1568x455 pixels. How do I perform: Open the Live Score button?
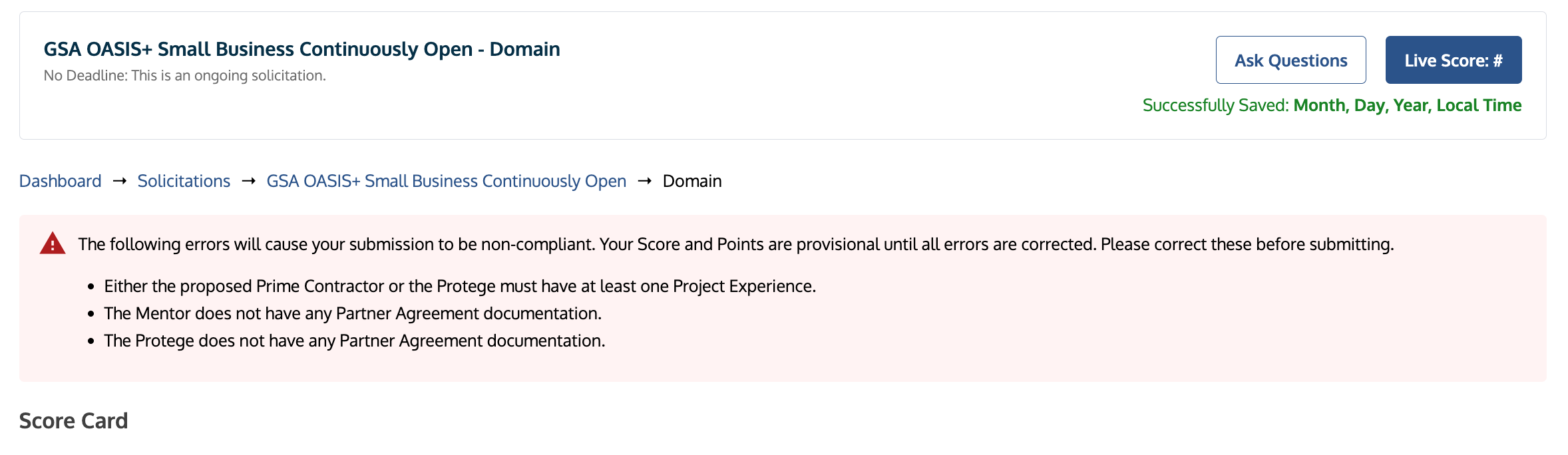(x=1454, y=60)
